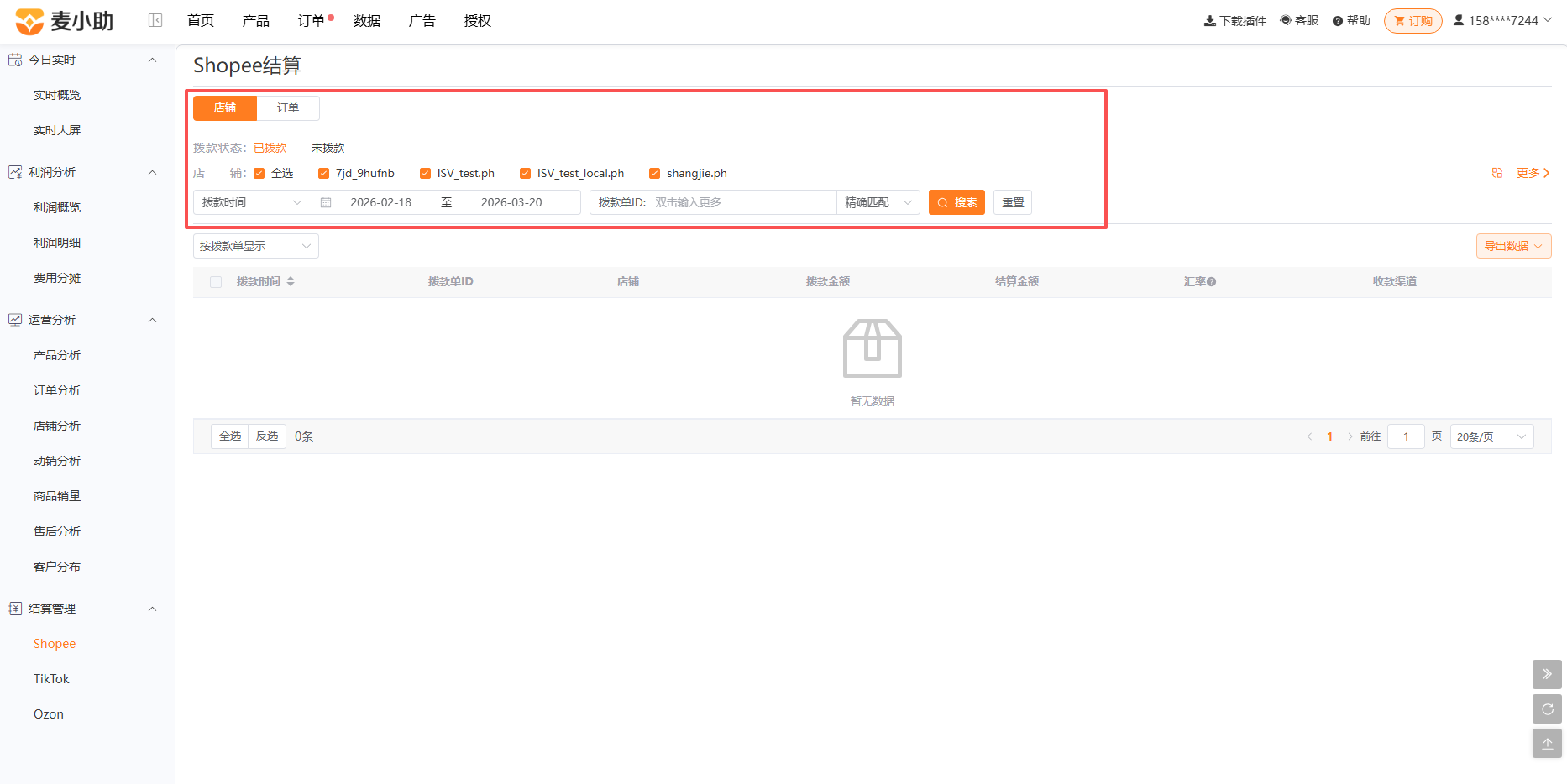Click the 下载插件 download icon
1567x784 pixels.
click(x=1210, y=21)
